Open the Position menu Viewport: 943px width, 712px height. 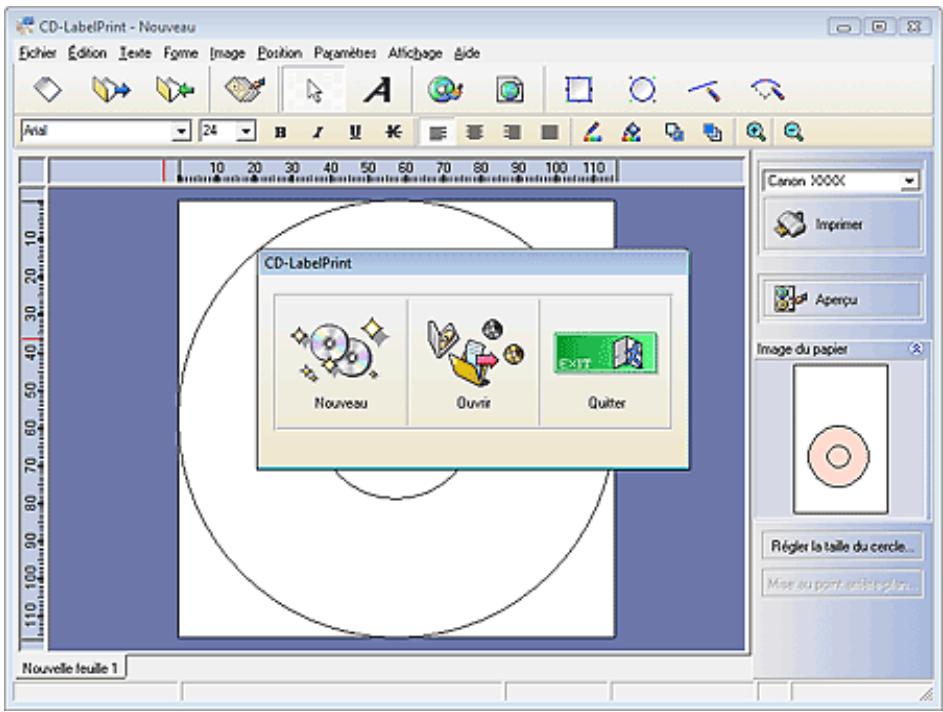pyautogui.click(x=280, y=53)
